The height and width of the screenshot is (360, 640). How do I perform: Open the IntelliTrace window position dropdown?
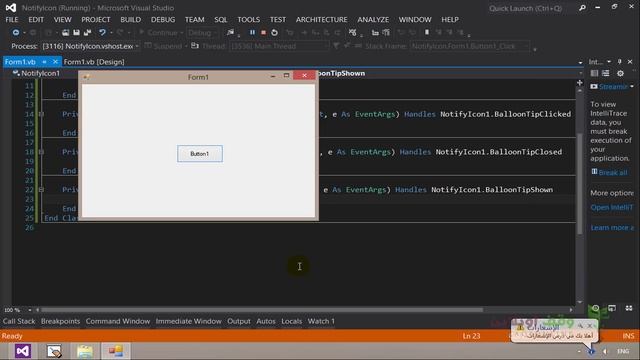[x=609, y=62]
